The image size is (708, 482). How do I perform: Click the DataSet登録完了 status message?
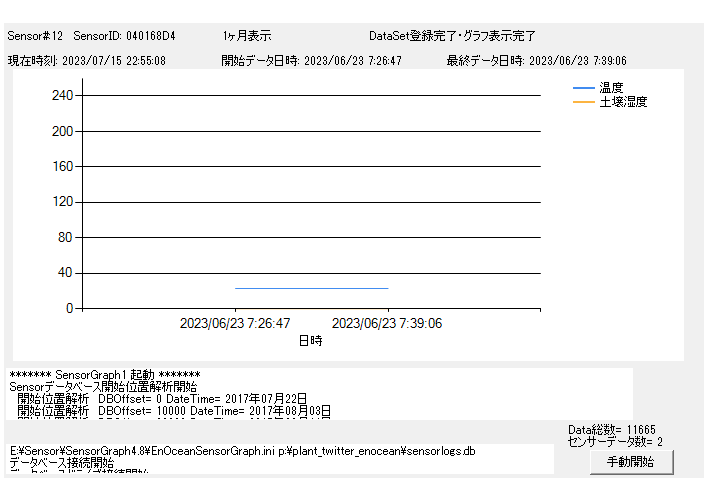coord(452,36)
